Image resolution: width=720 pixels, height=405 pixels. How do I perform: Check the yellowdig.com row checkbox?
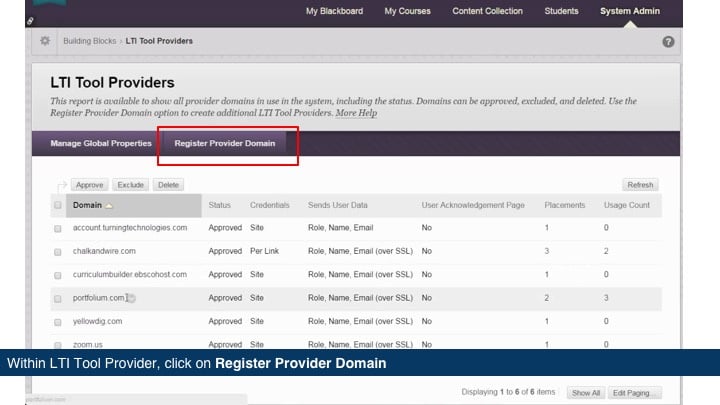point(57,322)
